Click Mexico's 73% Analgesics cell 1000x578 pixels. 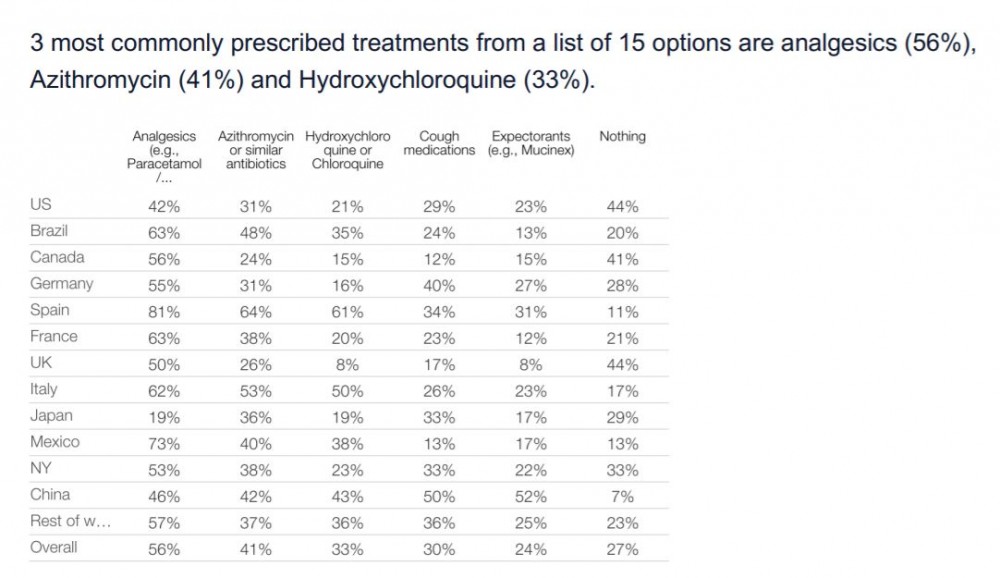click(164, 443)
